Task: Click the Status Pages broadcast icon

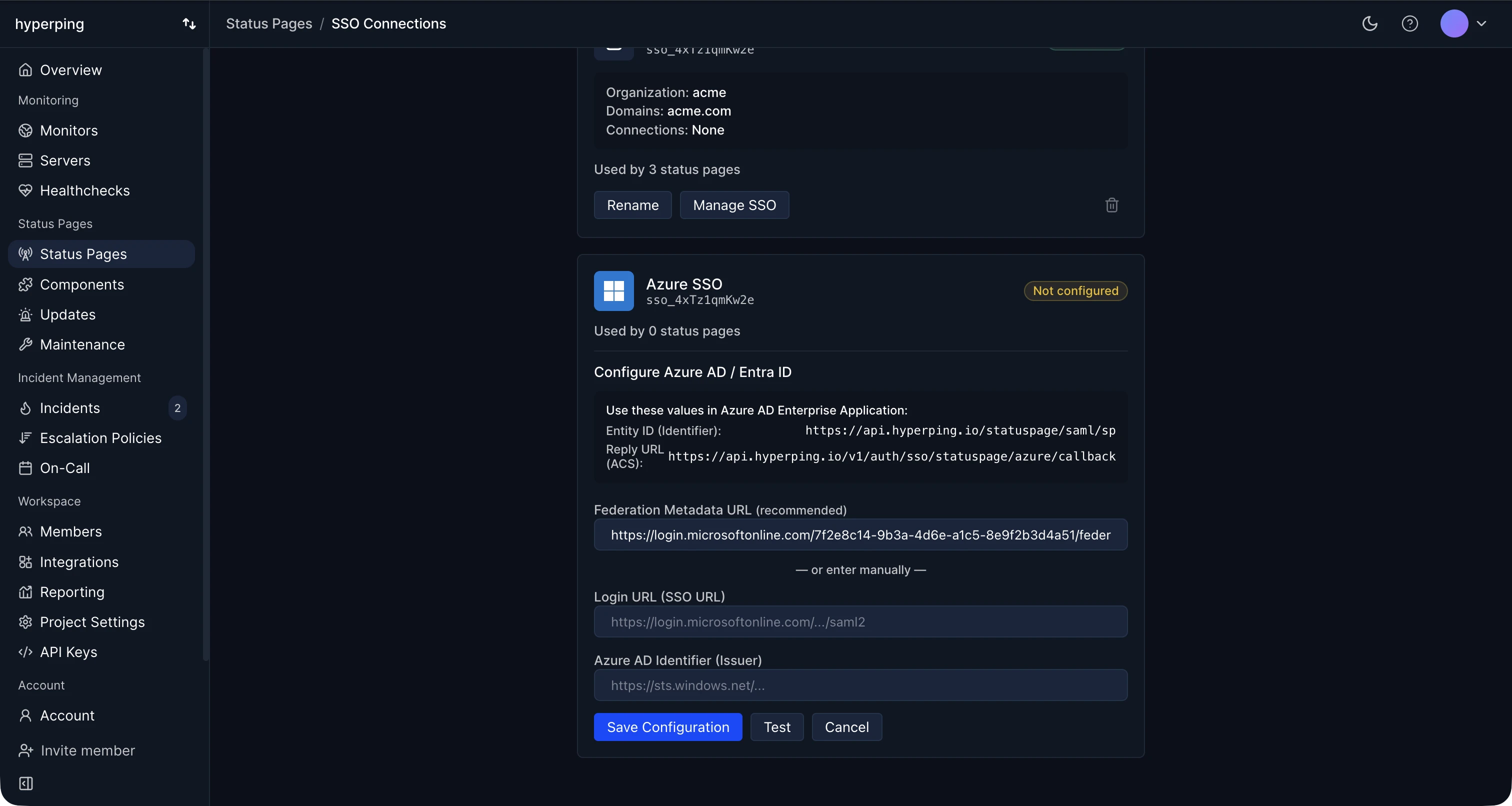Action: (x=25, y=253)
